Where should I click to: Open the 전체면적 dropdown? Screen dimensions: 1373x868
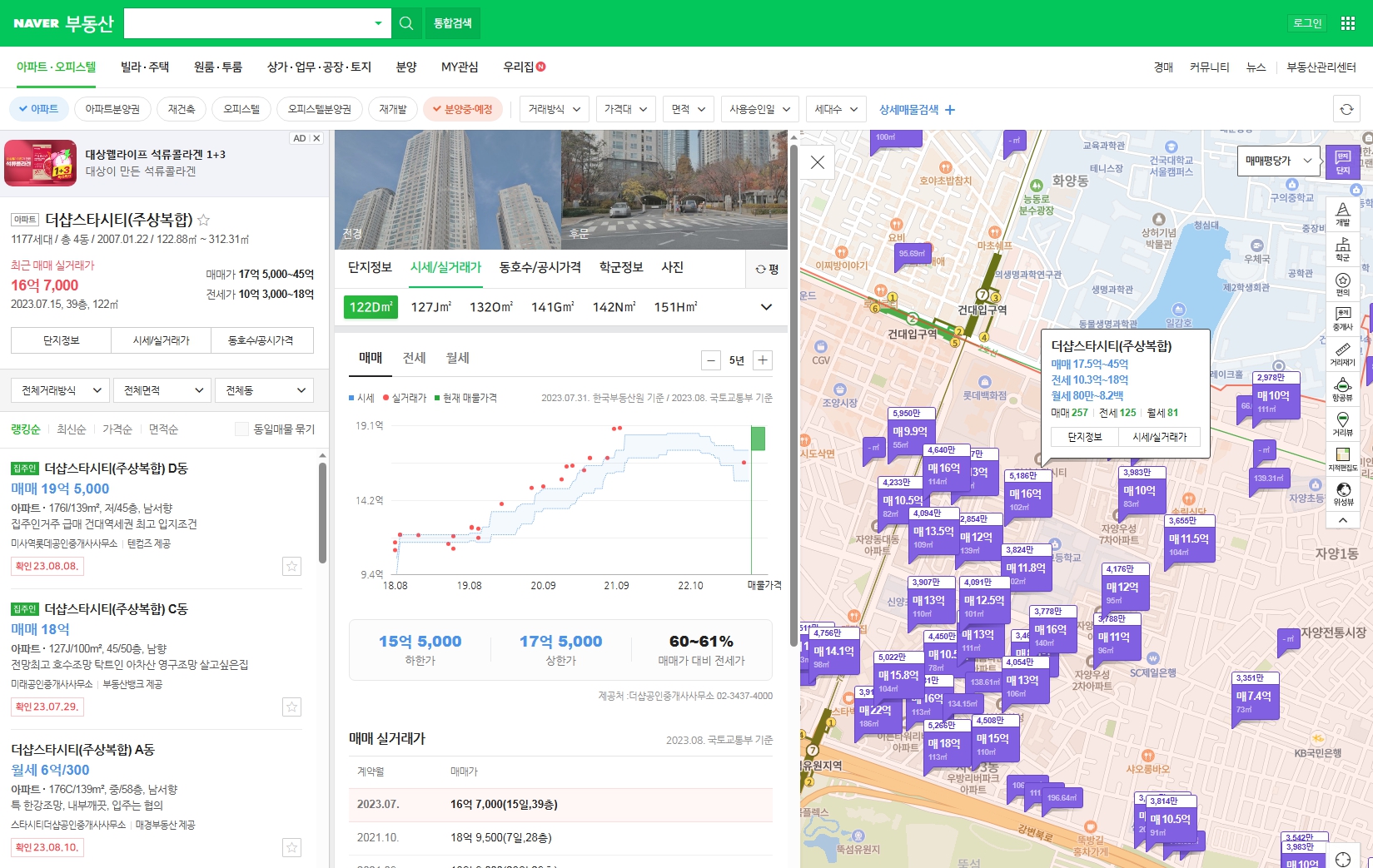pyautogui.click(x=162, y=390)
